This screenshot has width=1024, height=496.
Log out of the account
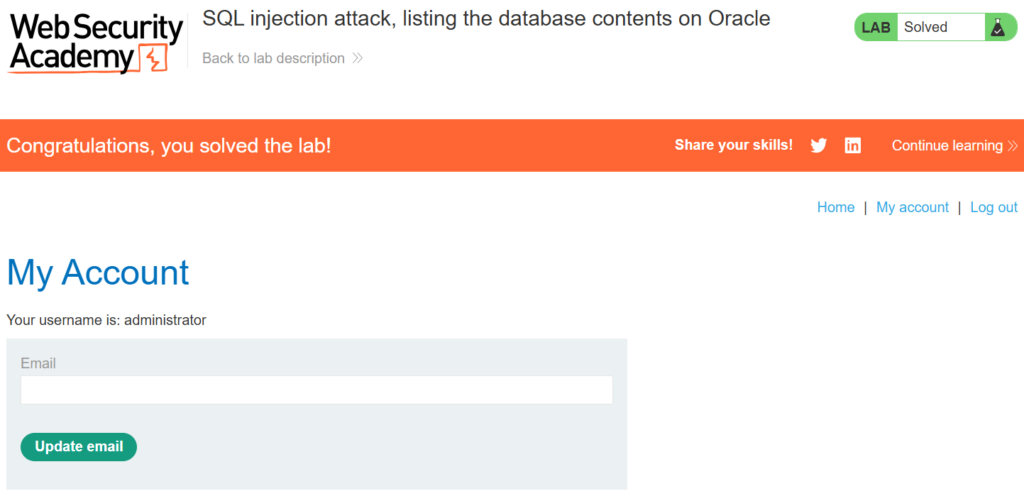(993, 207)
